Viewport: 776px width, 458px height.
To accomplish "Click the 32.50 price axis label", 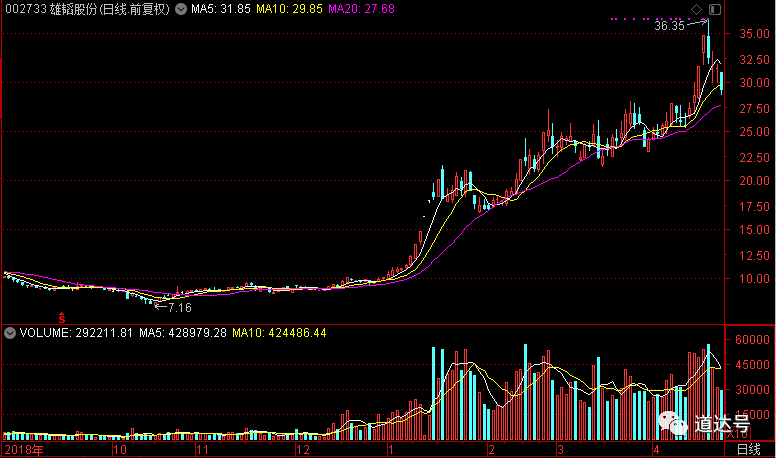I will click(x=754, y=59).
